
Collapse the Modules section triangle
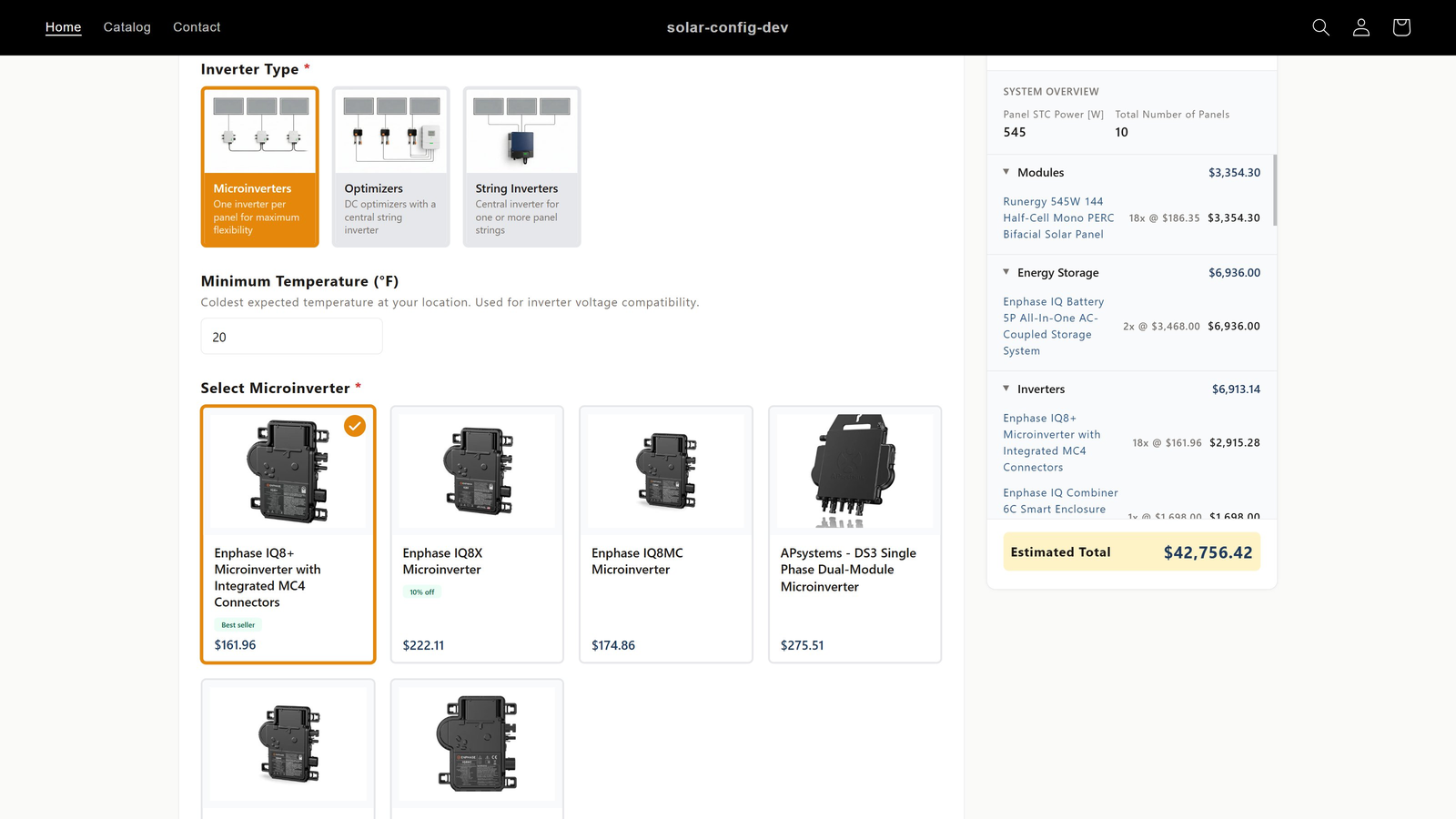pos(1006,172)
